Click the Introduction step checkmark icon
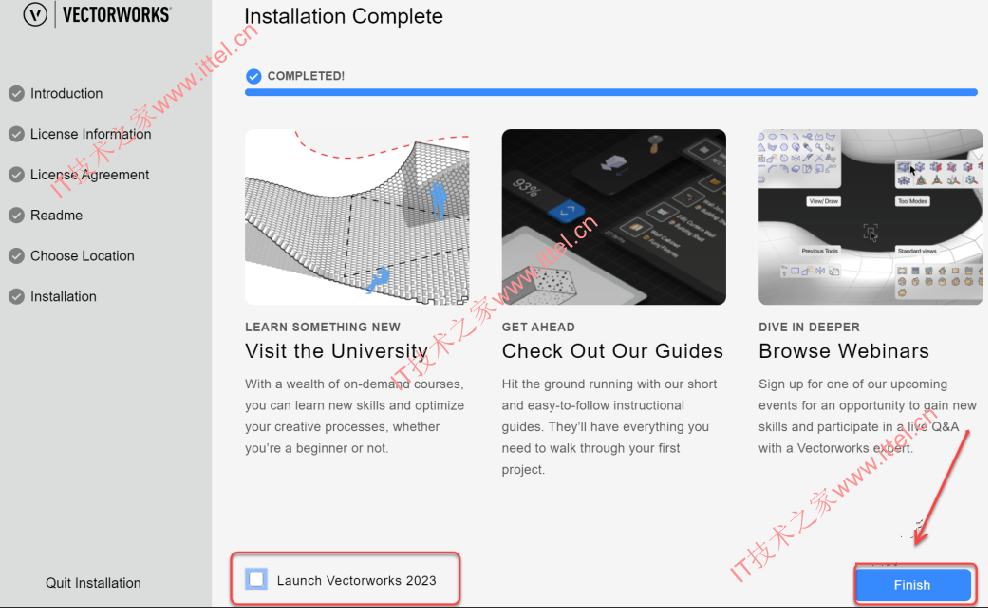Viewport: 988px width, 608px height. [x=17, y=93]
